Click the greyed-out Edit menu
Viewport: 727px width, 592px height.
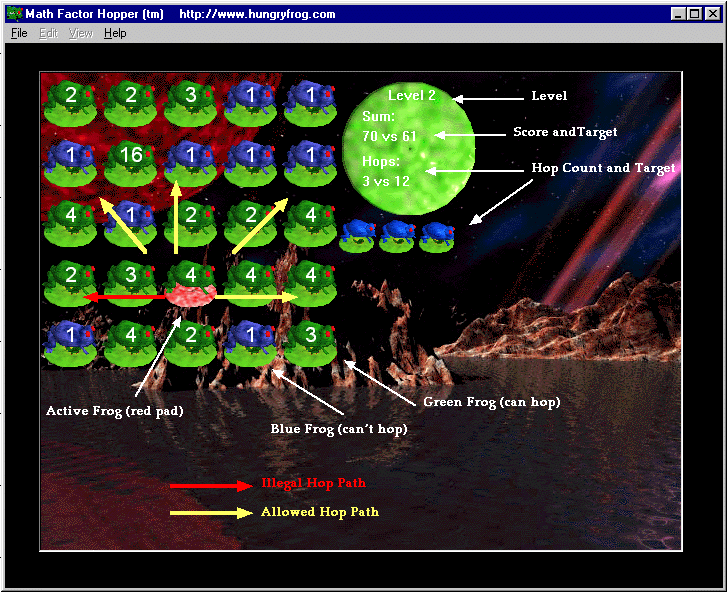click(x=48, y=33)
